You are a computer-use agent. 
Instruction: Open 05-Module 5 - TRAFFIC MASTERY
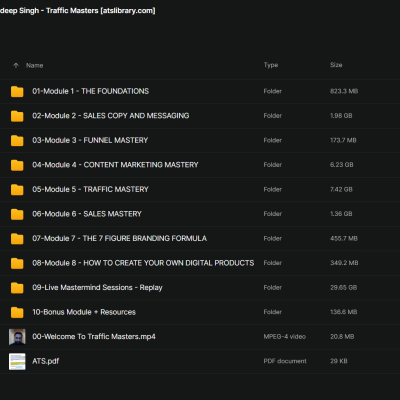pos(90,189)
